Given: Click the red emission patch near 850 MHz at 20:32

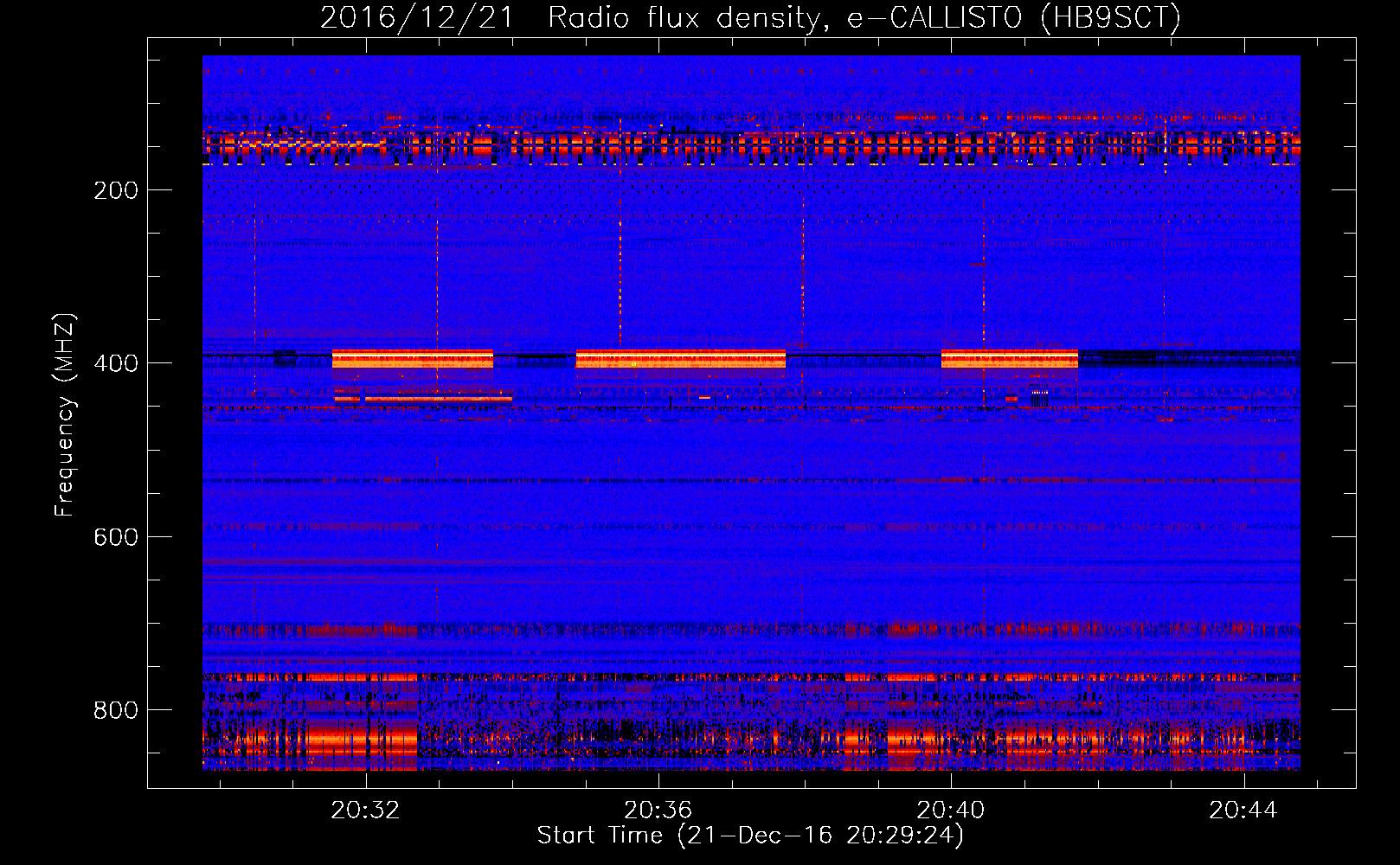Looking at the screenshot, I should tap(363, 742).
